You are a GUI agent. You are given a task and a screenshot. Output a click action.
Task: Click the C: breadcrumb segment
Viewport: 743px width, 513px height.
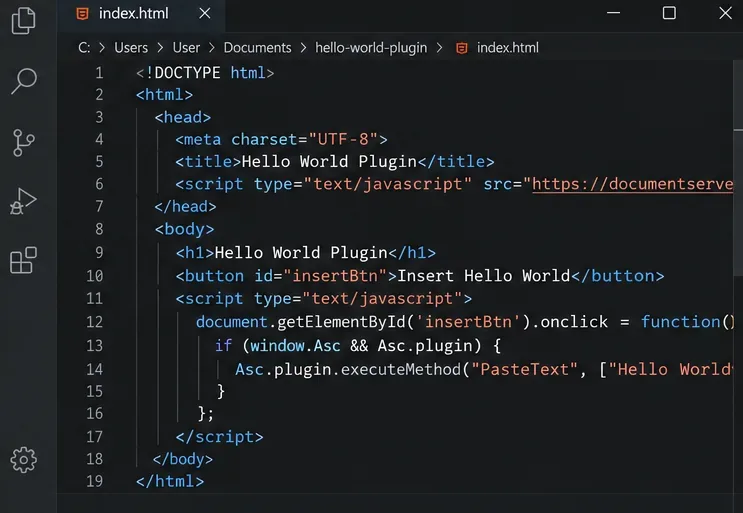pos(84,48)
